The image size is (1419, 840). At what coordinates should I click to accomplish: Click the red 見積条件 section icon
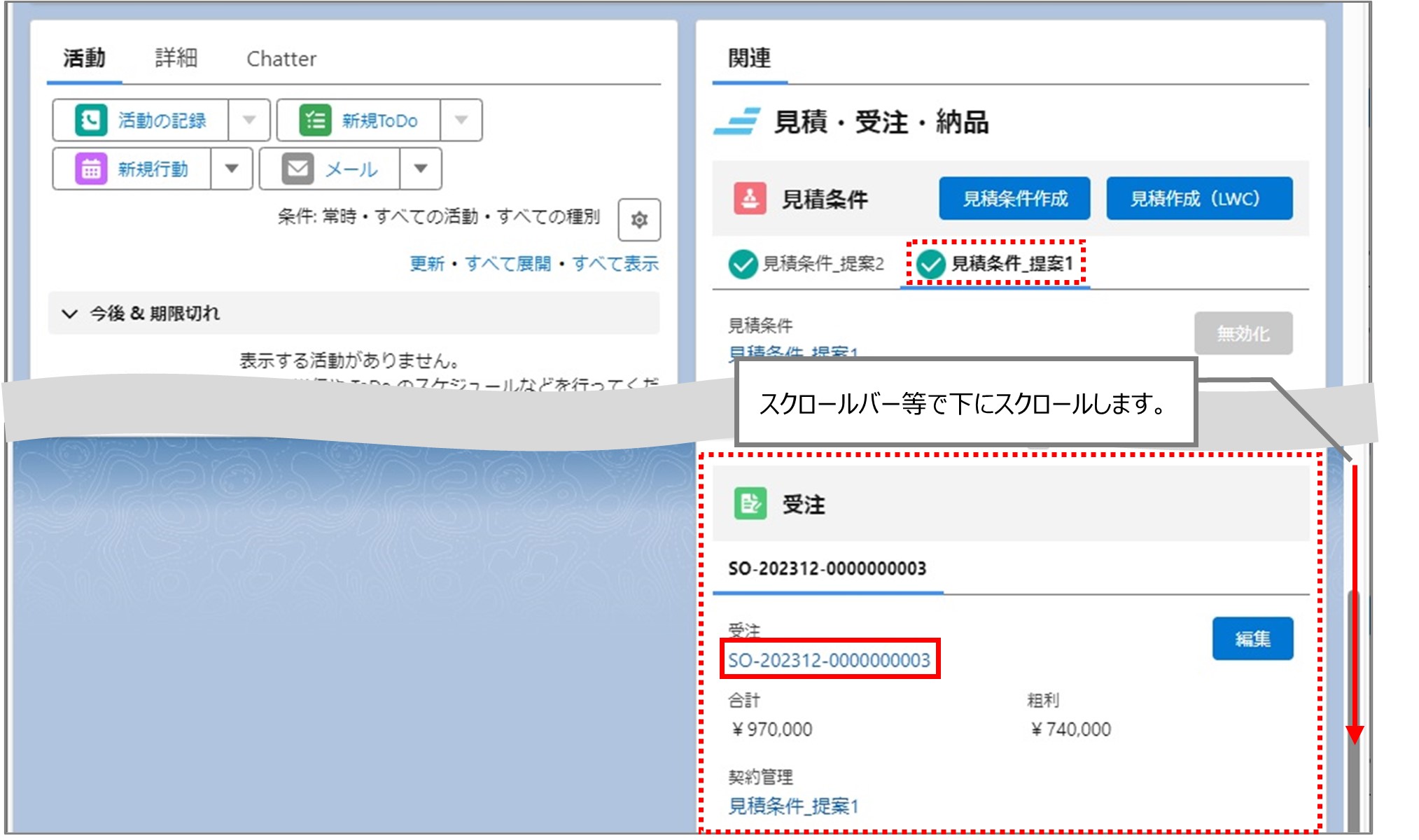pos(750,199)
